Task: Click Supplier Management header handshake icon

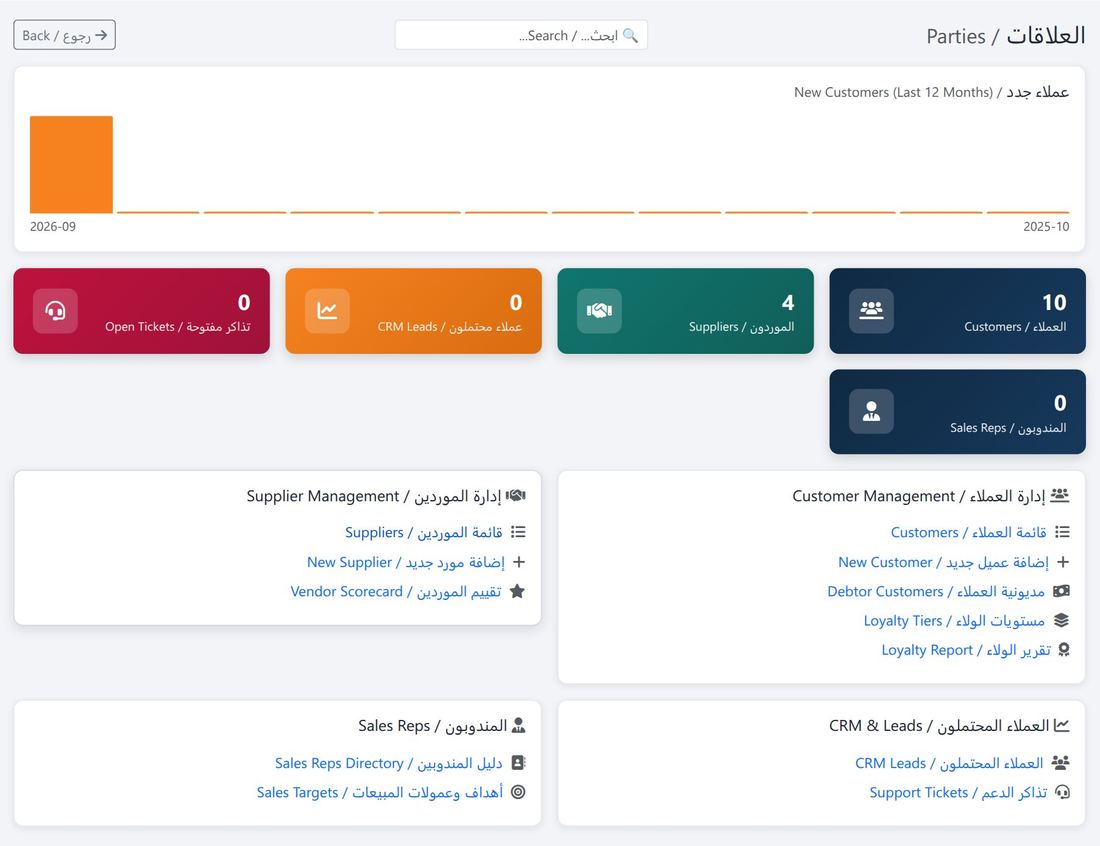Action: click(516, 495)
